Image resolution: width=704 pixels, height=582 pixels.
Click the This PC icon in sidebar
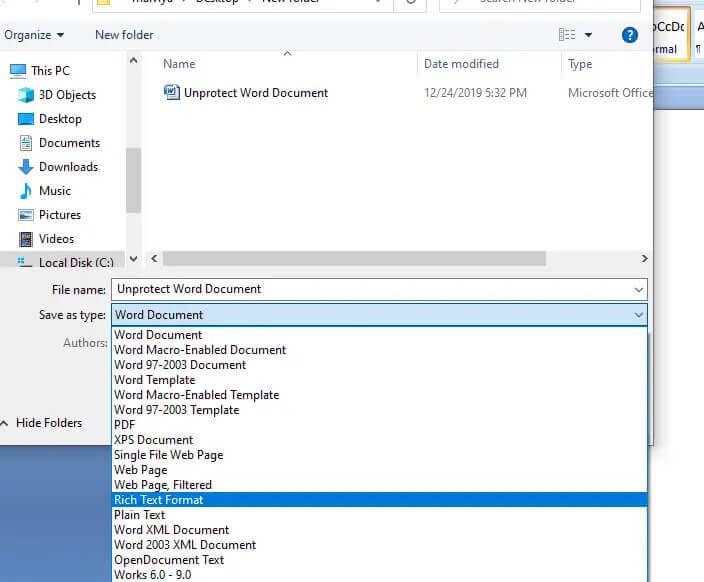click(18, 71)
